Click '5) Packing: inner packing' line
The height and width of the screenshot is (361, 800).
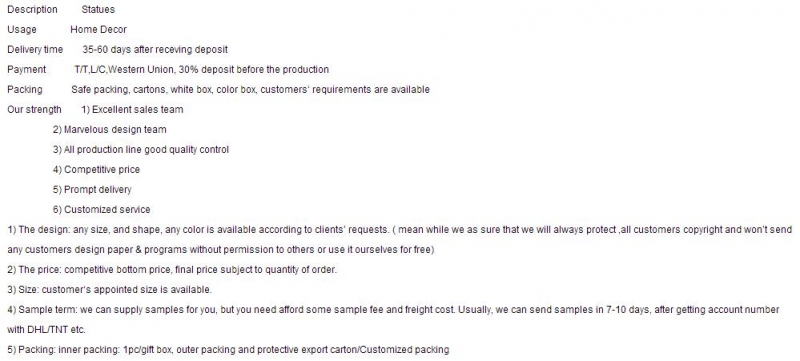pos(228,350)
